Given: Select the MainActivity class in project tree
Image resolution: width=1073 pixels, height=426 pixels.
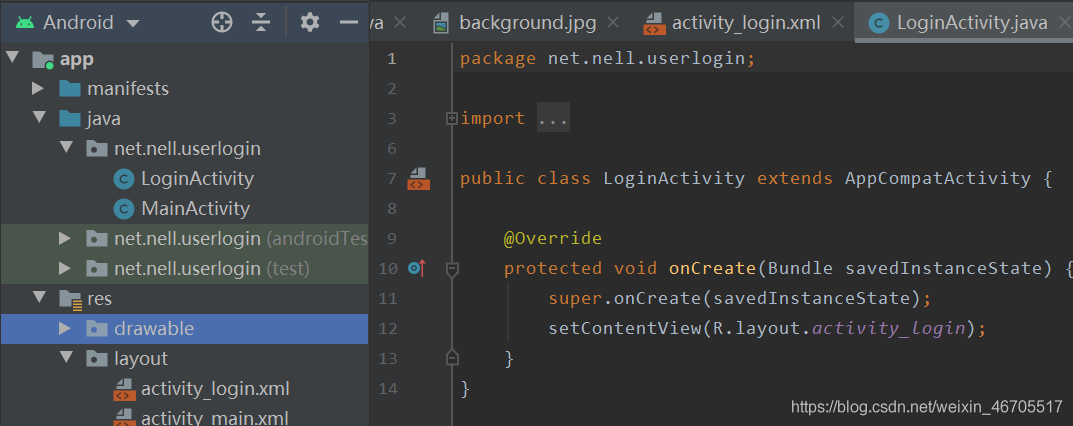Looking at the screenshot, I should pyautogui.click(x=195, y=209).
